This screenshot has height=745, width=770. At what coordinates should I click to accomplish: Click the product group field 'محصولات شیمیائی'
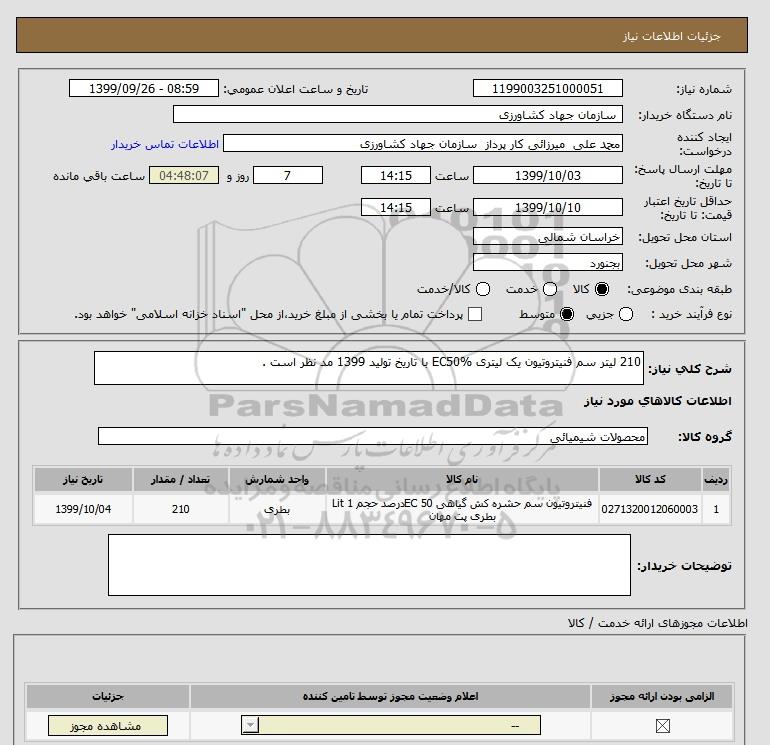pyautogui.click(x=373, y=436)
